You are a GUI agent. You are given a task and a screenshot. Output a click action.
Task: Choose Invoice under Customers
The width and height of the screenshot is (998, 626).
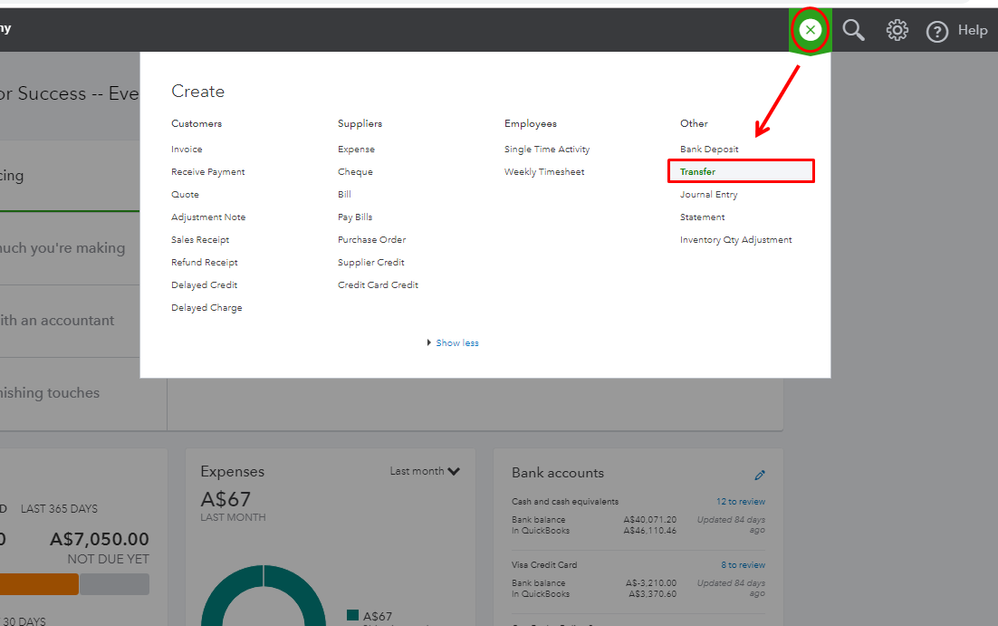[x=187, y=149]
